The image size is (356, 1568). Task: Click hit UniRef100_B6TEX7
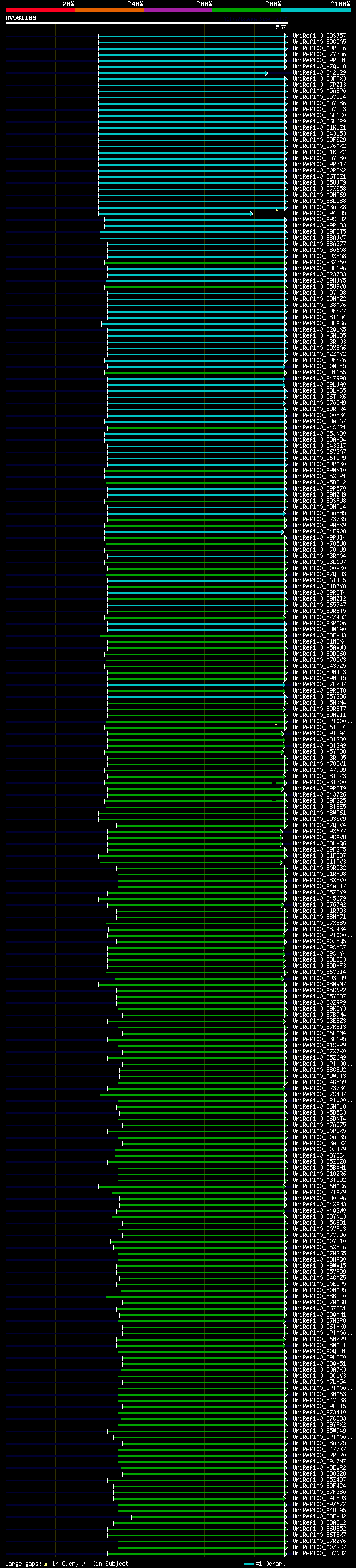tap(319, 1535)
